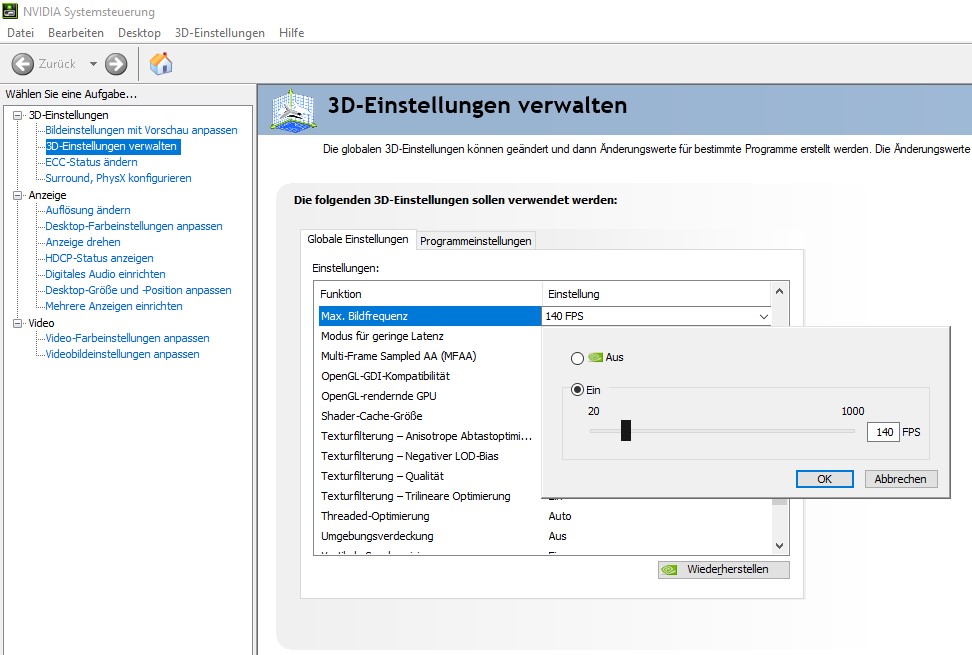Select OpenGL-rendernde GPU row
This screenshot has height=655, width=972.
pos(430,396)
